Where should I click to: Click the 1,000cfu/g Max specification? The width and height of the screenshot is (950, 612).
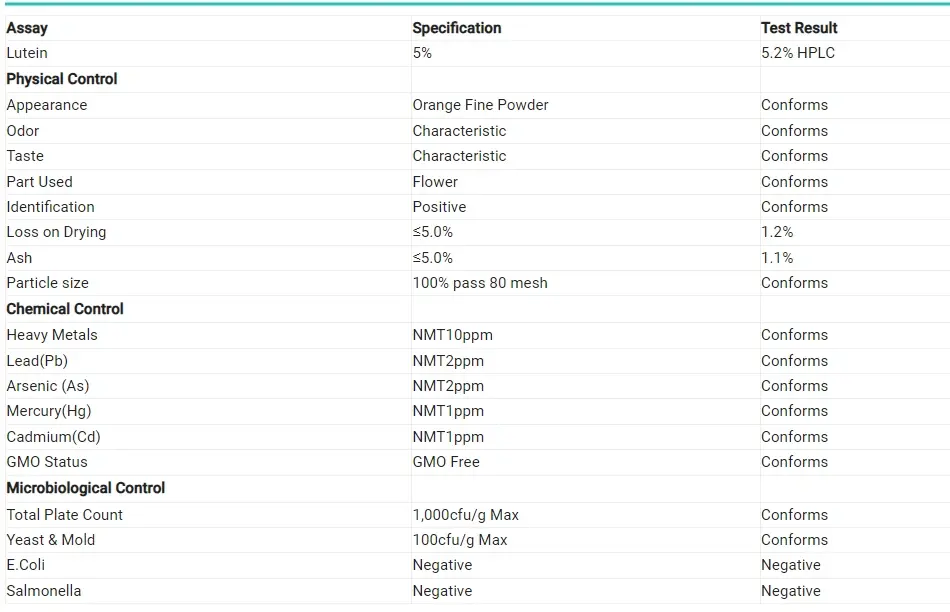[x=465, y=515]
